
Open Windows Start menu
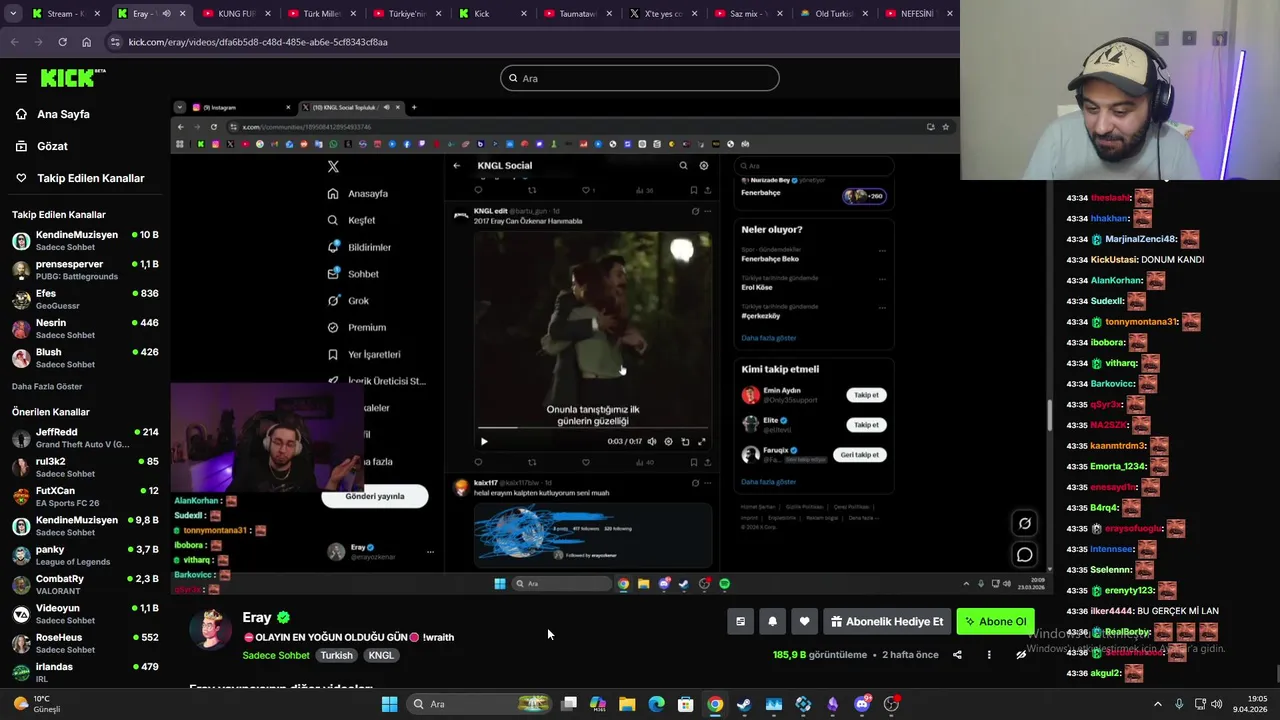point(389,704)
